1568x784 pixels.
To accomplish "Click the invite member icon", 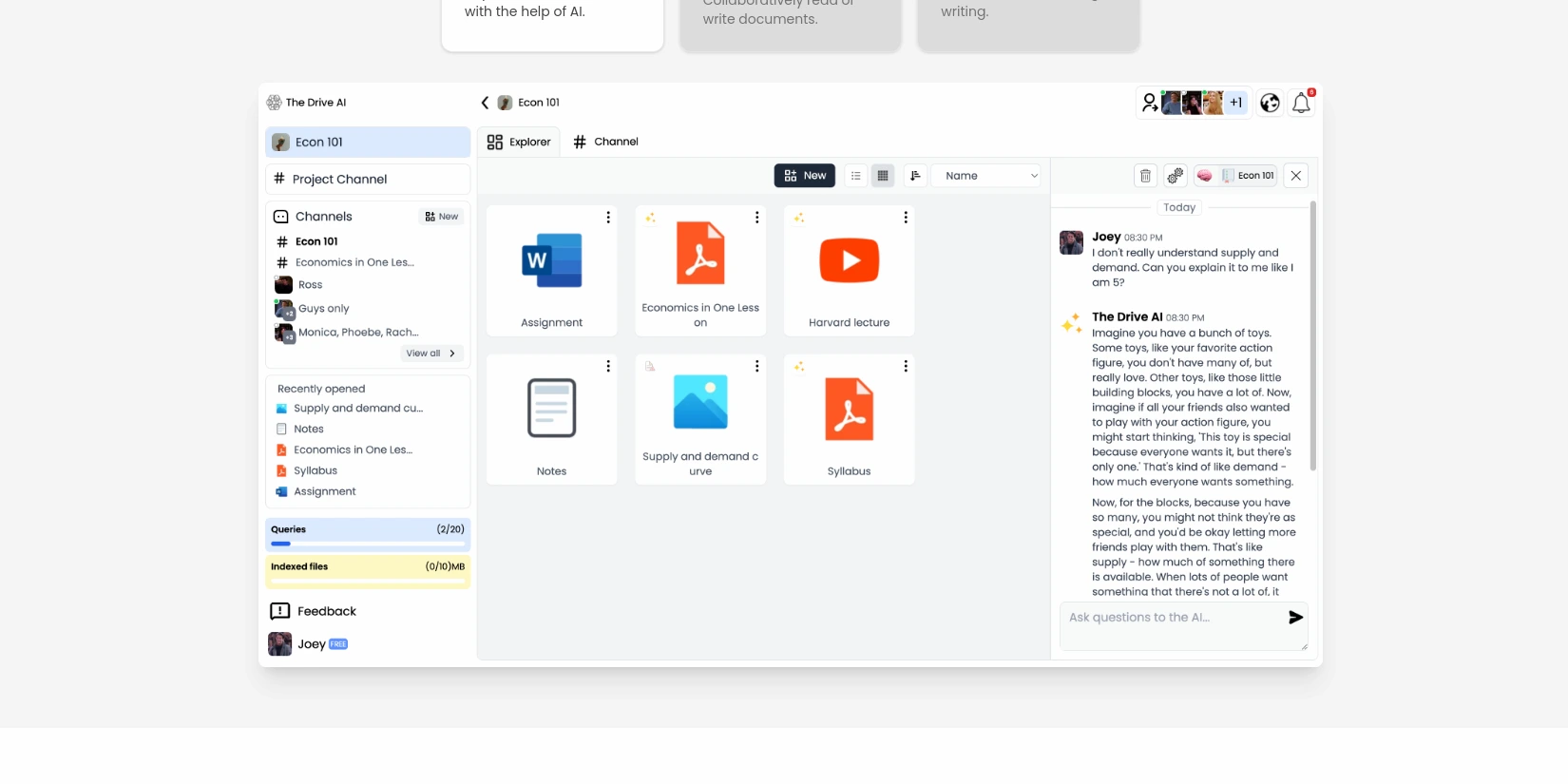I will click(x=1150, y=103).
